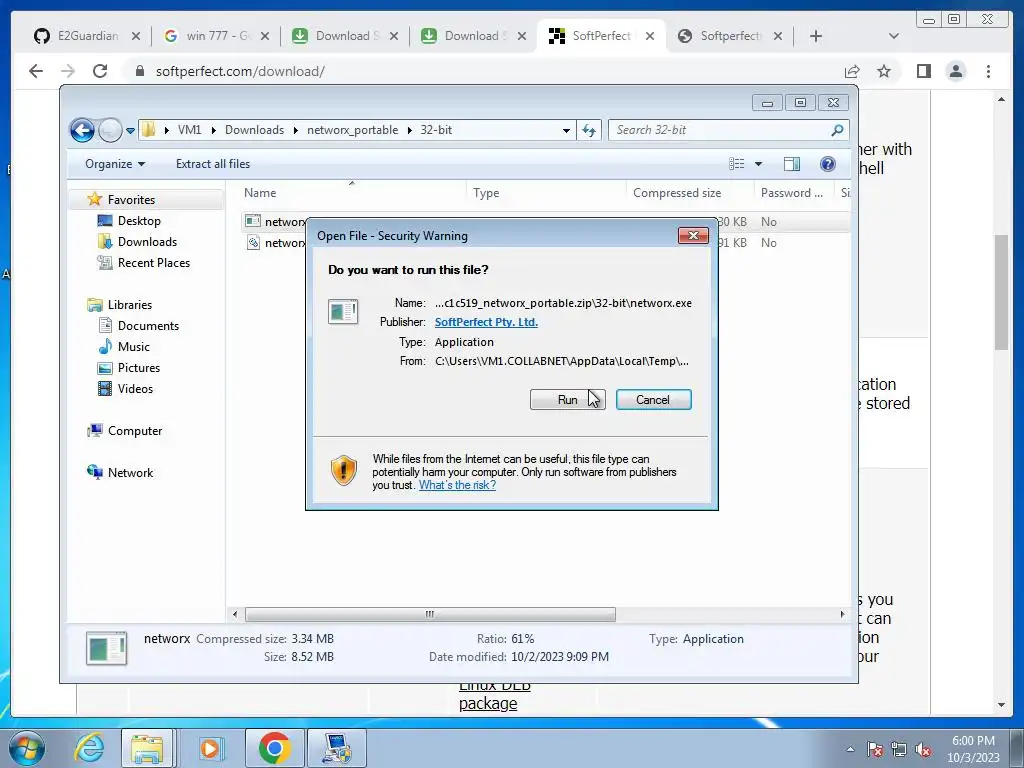
Task: Open the Music library
Action: pos(133,347)
